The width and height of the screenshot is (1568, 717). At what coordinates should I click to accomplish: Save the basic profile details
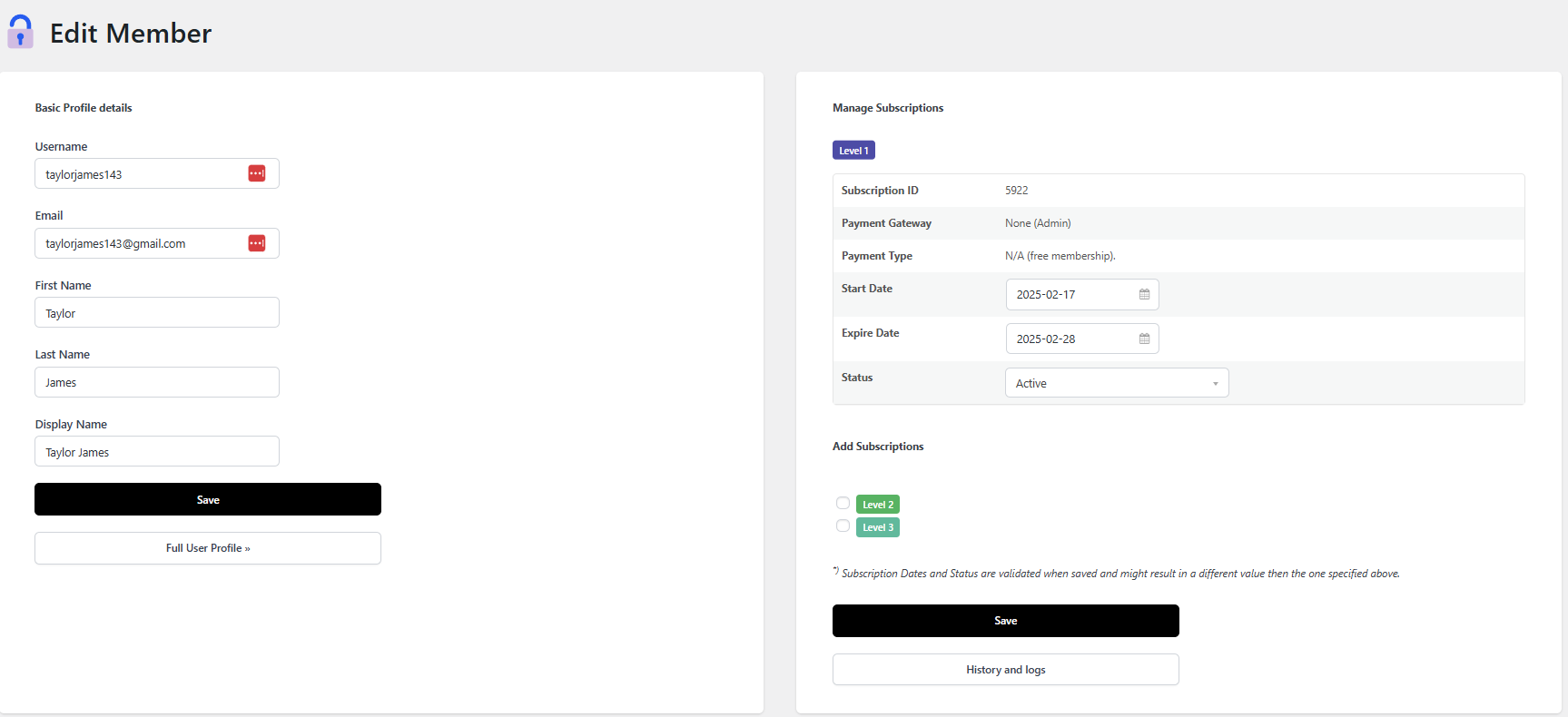208,499
